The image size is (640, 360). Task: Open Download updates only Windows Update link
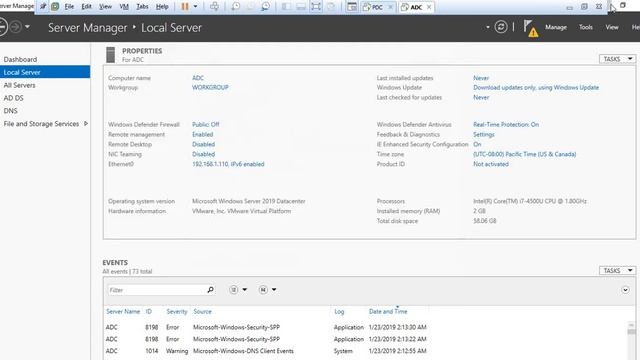tap(536, 87)
